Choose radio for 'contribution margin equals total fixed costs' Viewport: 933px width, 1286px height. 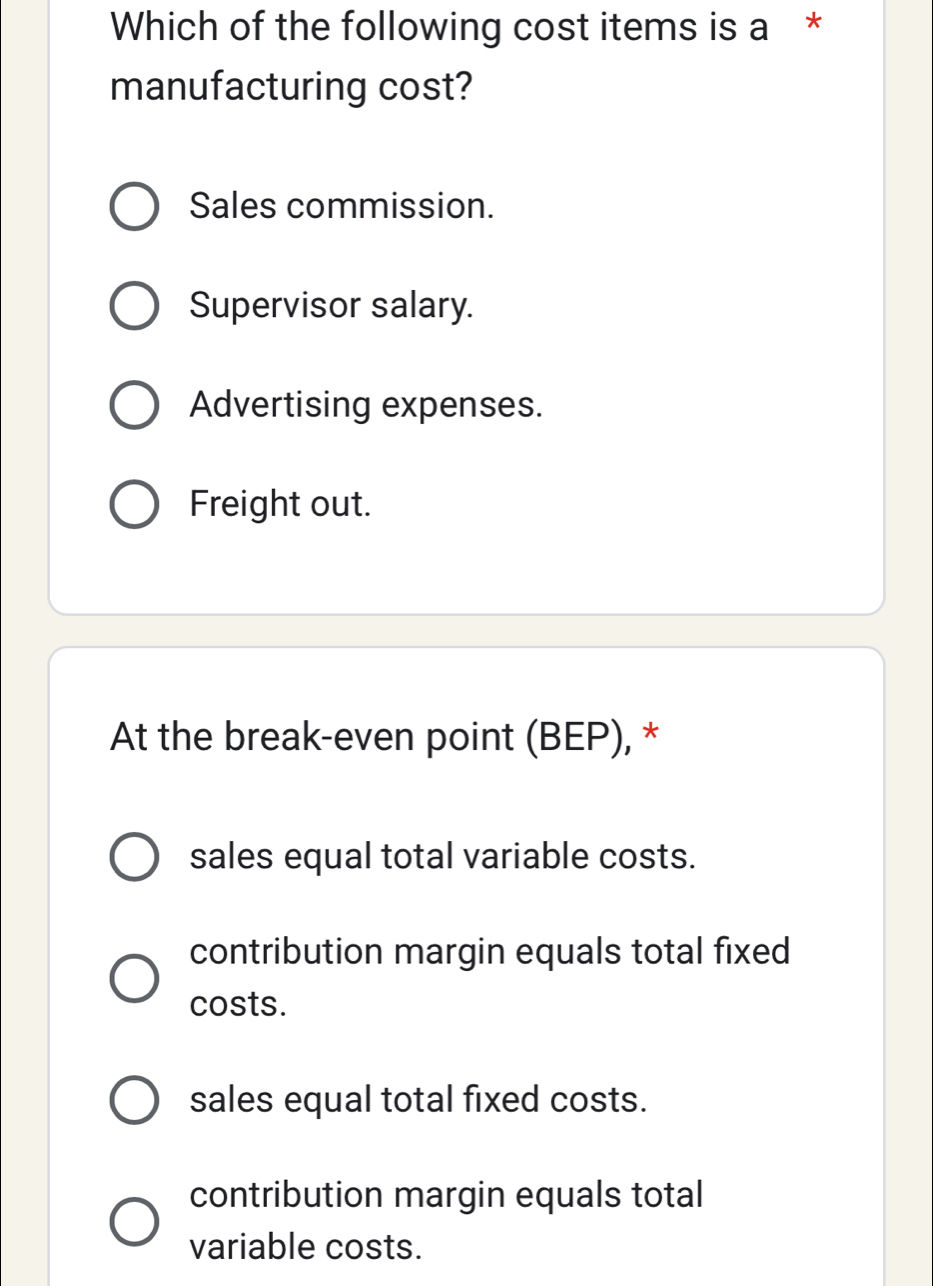(x=133, y=976)
